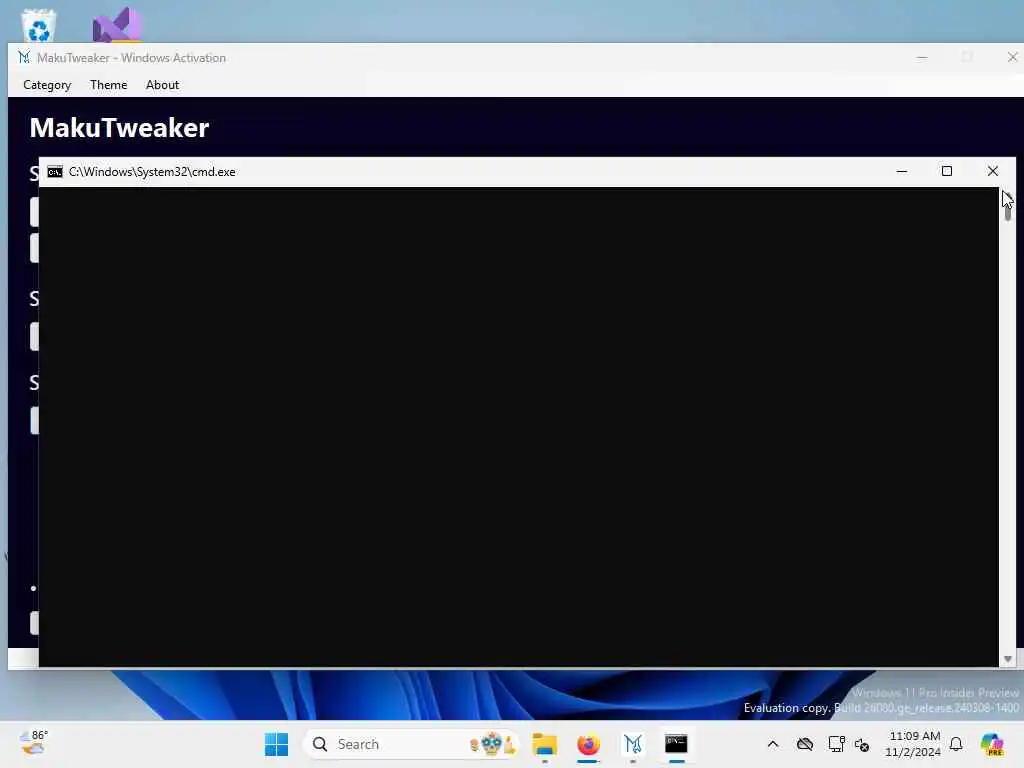Minimize the cmd.exe window

point(902,171)
